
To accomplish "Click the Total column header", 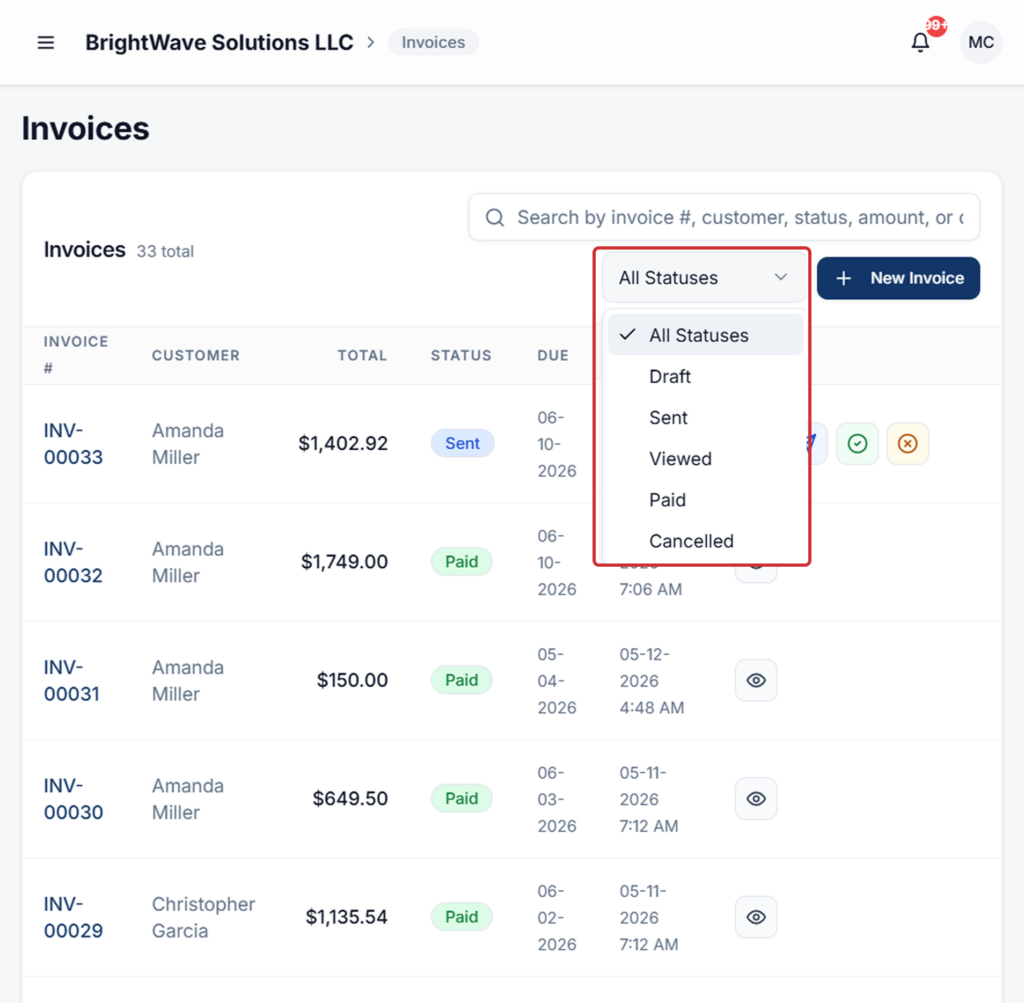I will click(x=362, y=355).
